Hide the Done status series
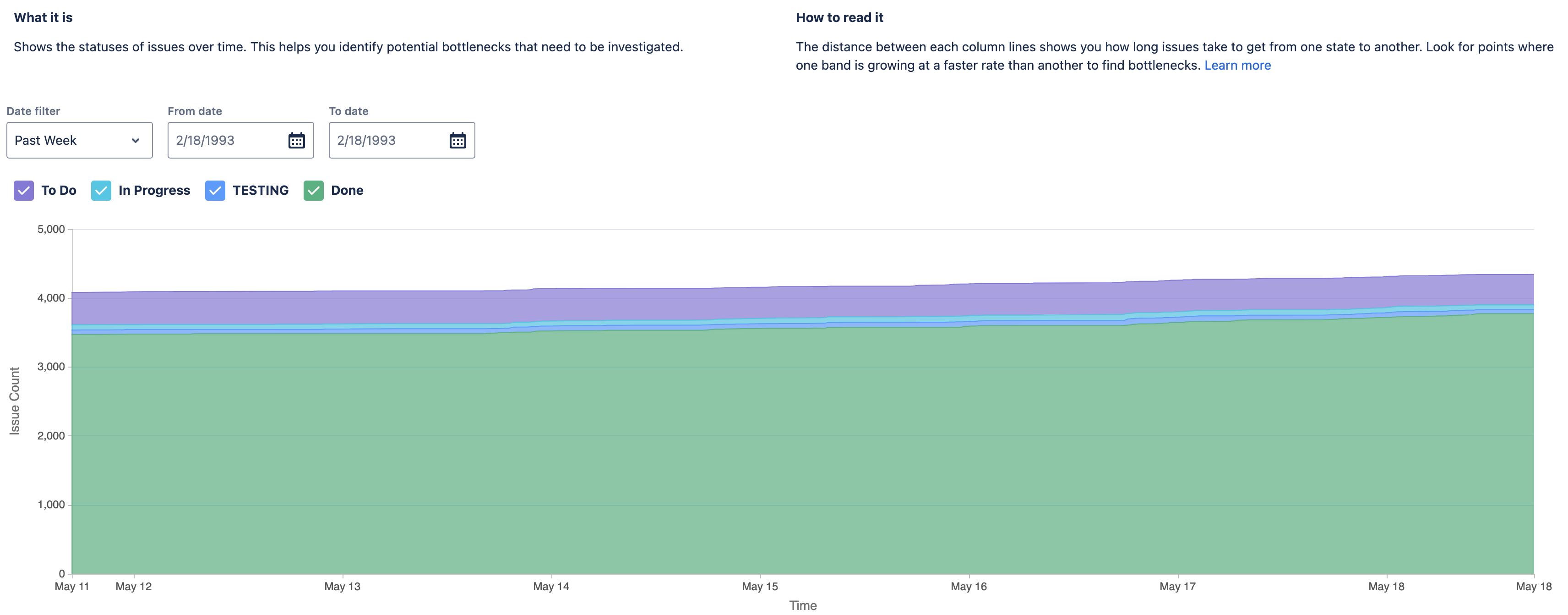 click(314, 191)
